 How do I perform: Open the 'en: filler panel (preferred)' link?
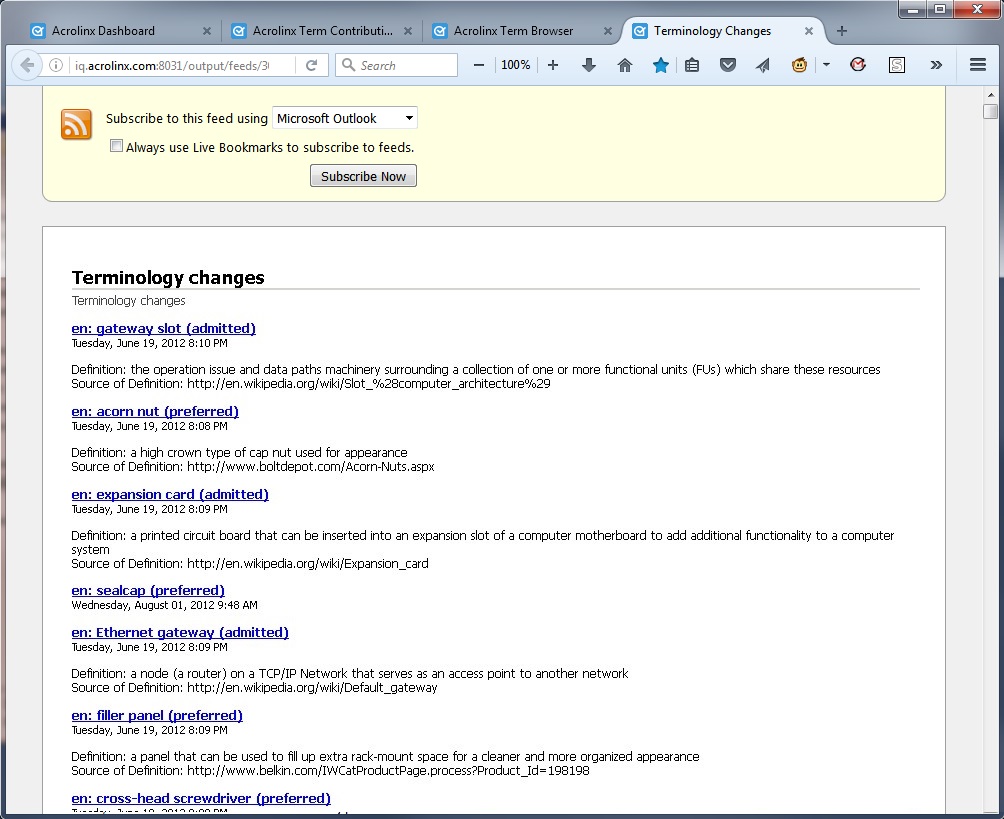[157, 716]
